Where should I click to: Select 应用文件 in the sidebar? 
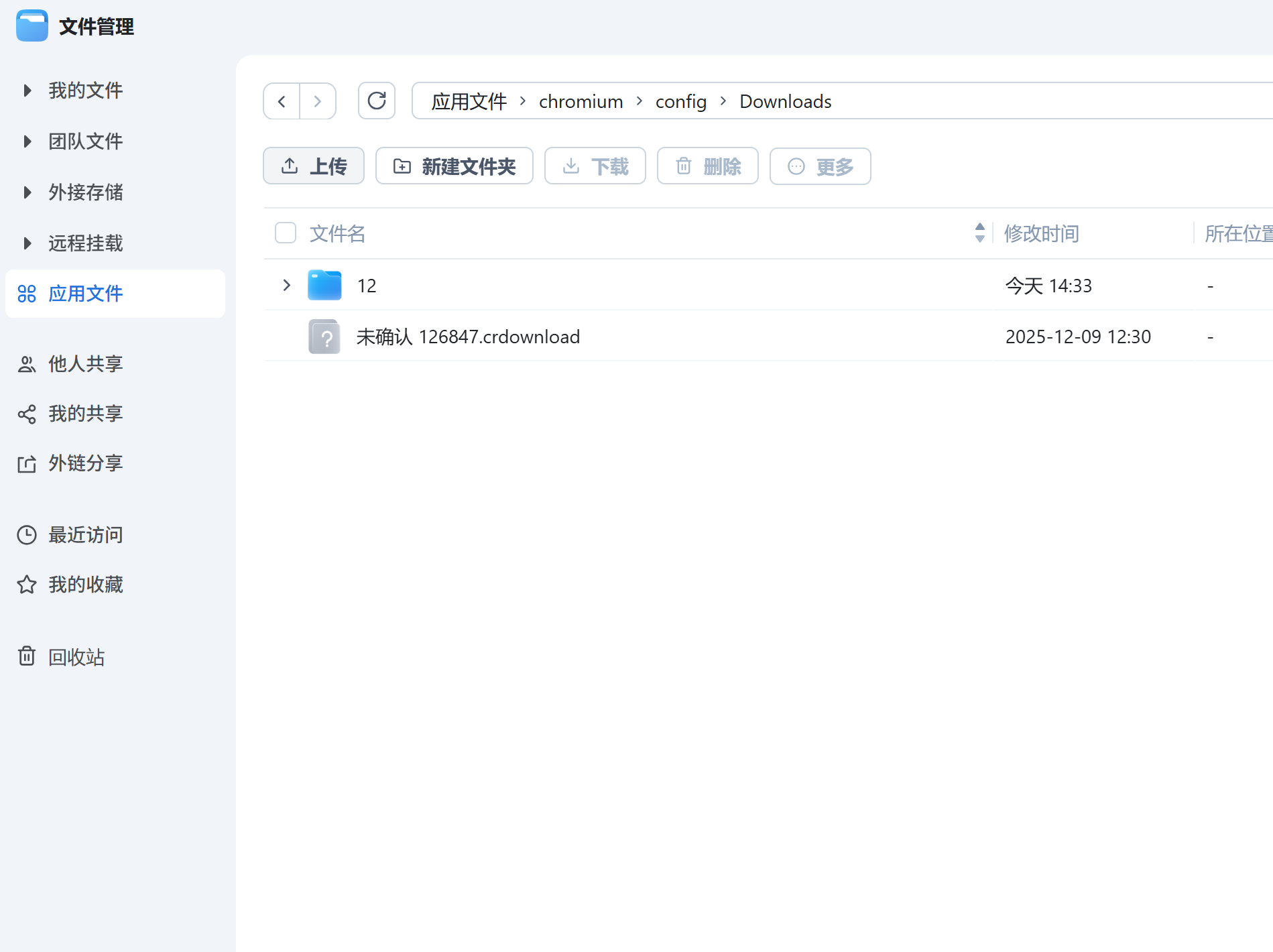(x=85, y=294)
